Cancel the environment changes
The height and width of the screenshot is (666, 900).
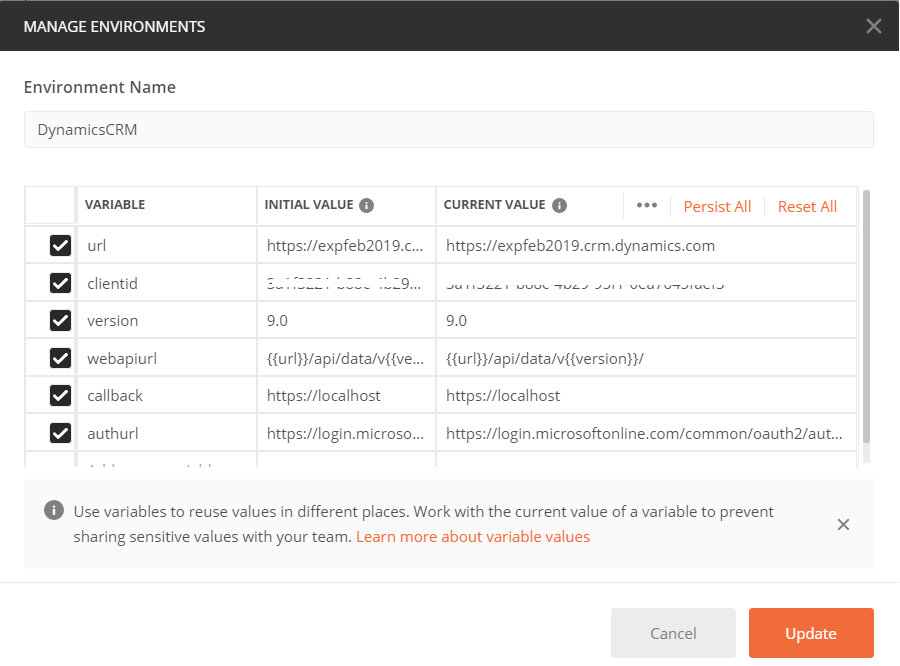coord(673,633)
